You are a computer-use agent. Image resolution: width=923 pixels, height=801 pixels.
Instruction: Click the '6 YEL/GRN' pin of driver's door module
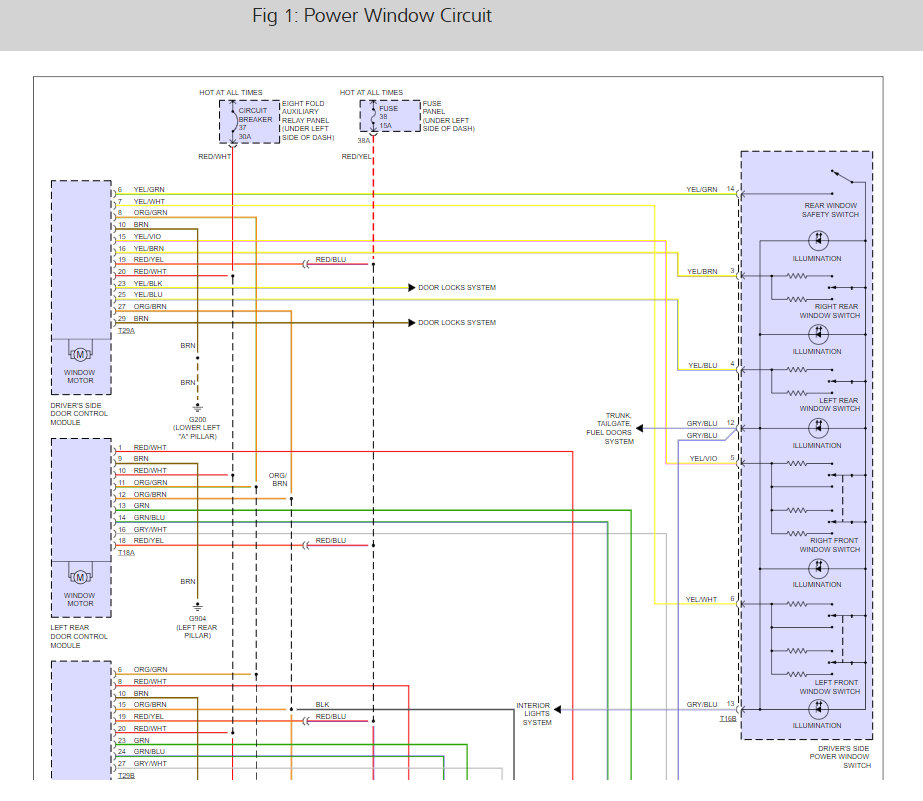141,190
